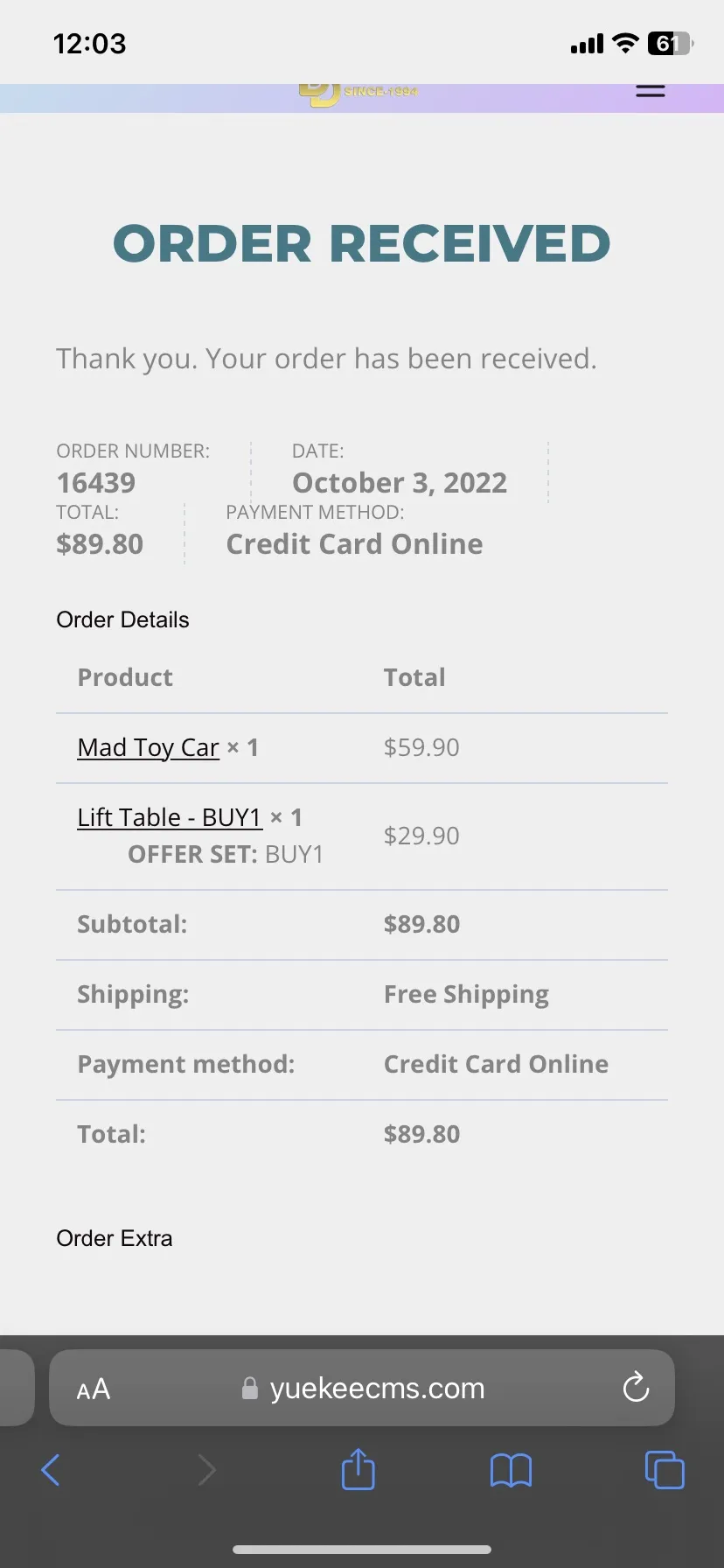Tap the battery indicator in status bar
This screenshot has width=724, height=1568.
pos(670,43)
